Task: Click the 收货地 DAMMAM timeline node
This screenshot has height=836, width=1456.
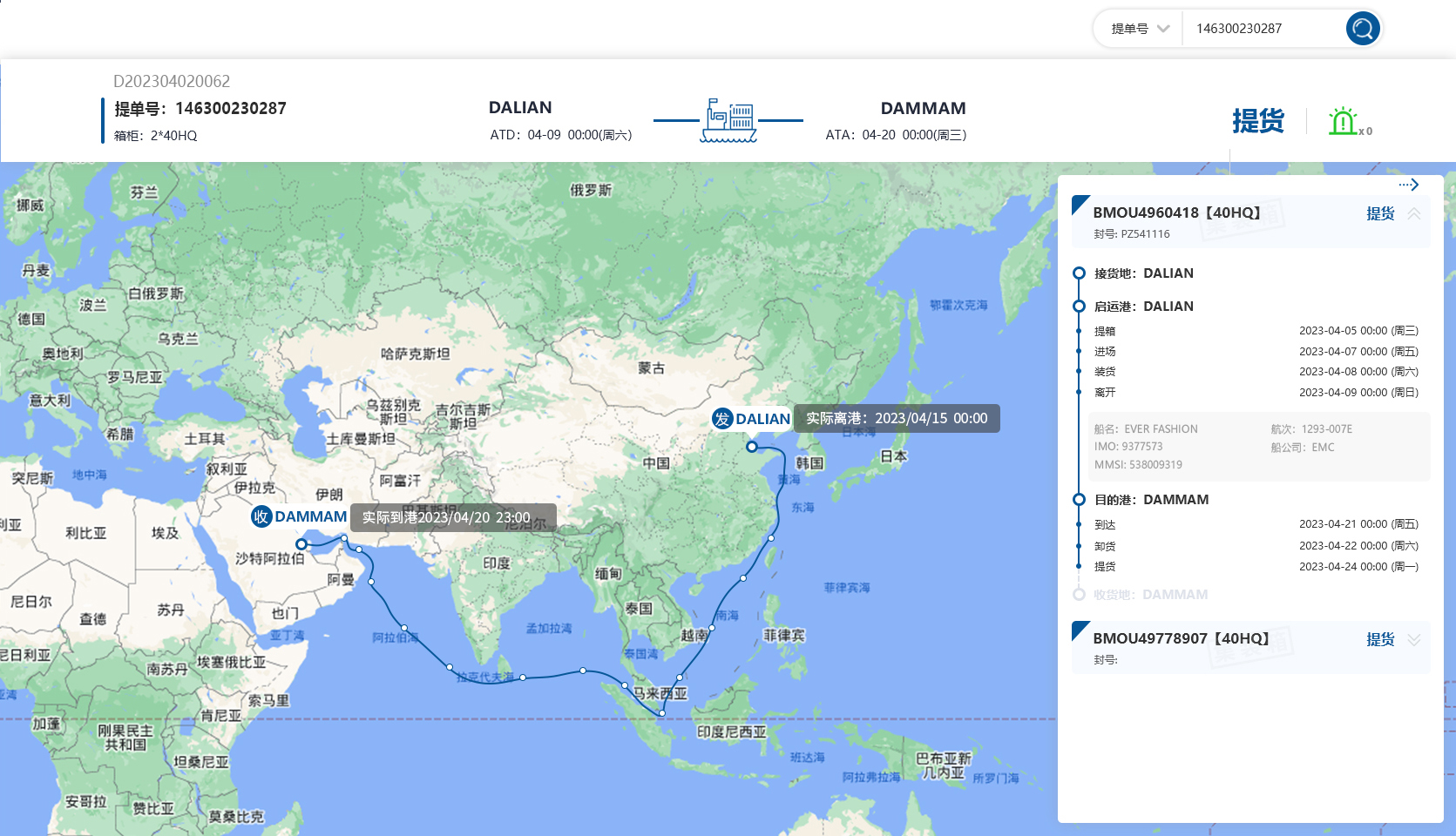Action: pyautogui.click(x=1079, y=595)
